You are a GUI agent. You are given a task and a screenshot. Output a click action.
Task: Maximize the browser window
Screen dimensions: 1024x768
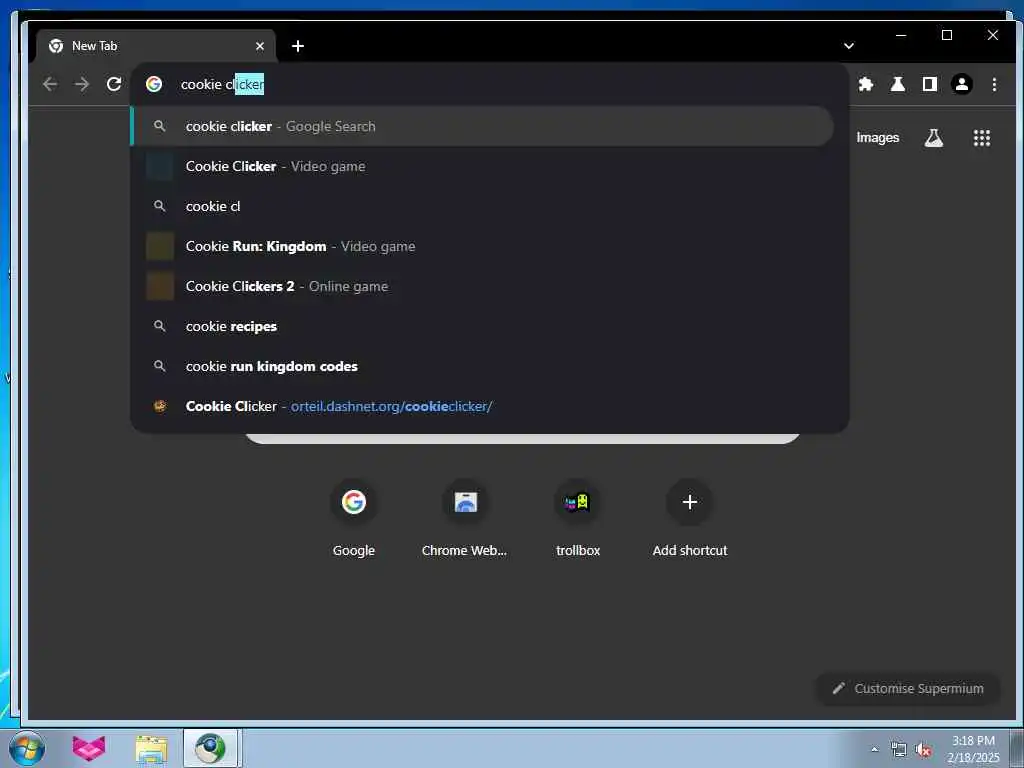tap(947, 35)
